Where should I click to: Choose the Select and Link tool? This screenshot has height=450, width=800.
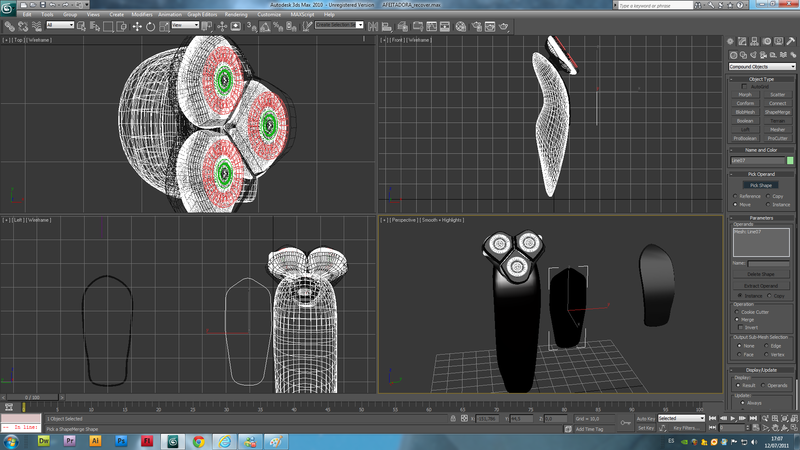[9, 27]
